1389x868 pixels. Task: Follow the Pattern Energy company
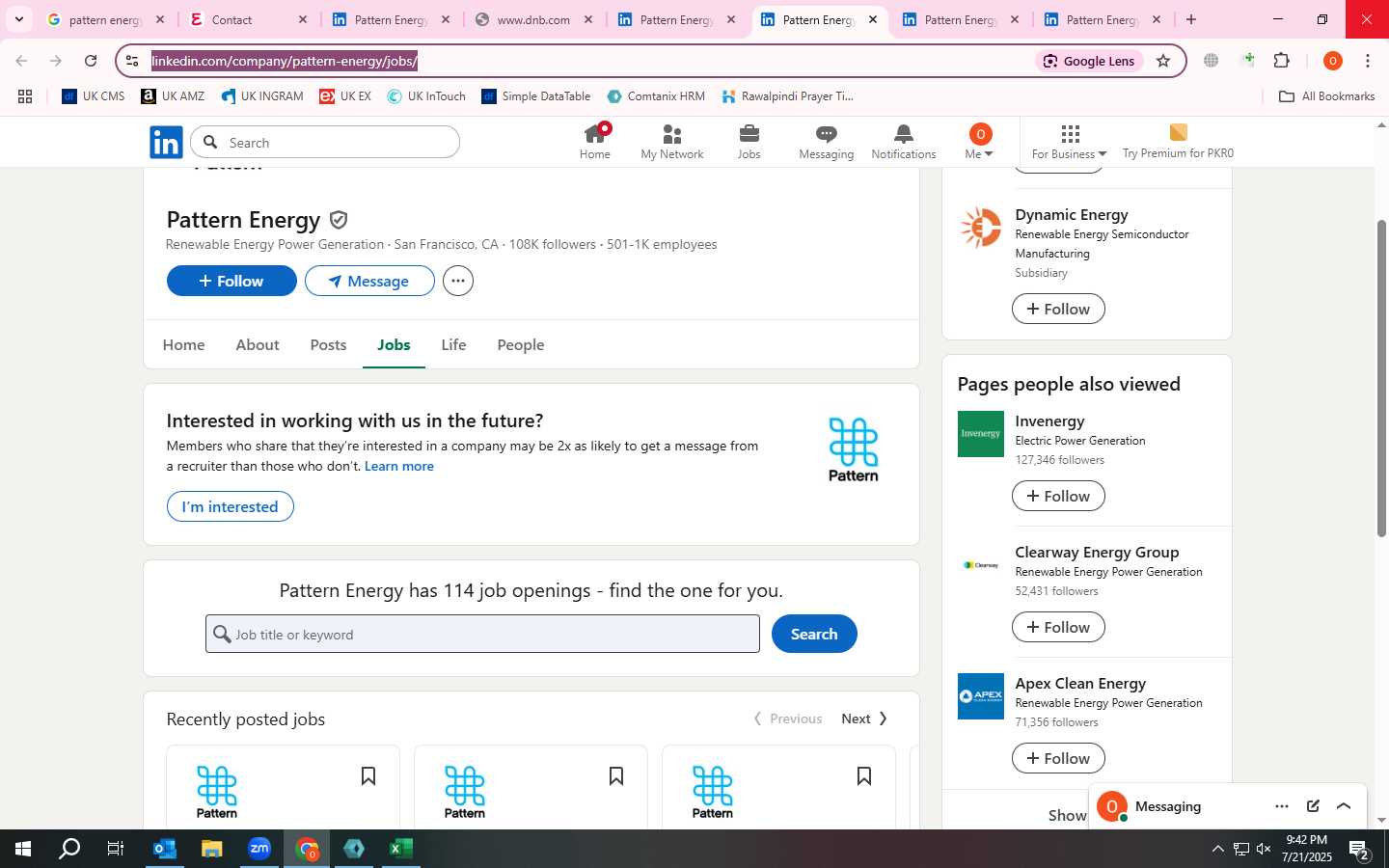tap(231, 281)
